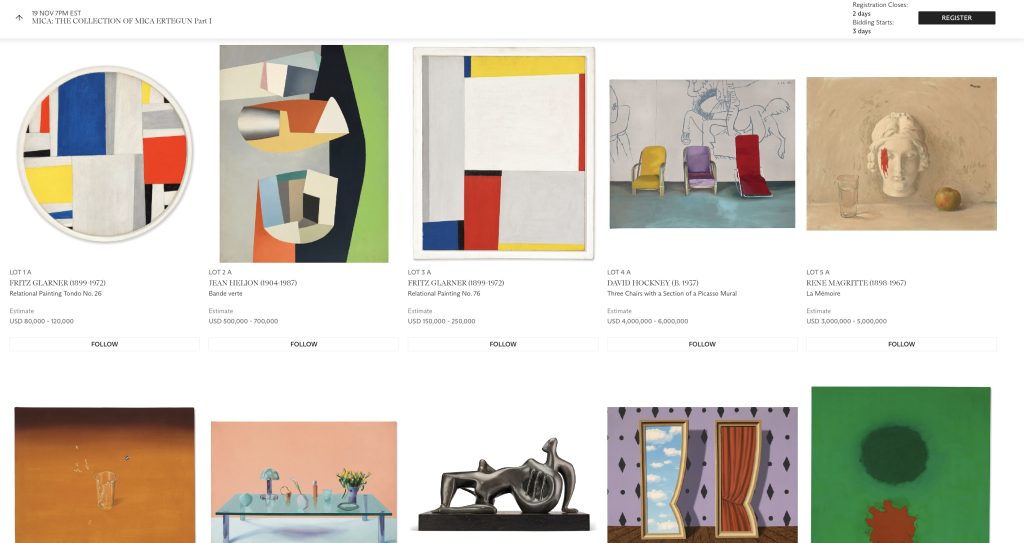
Task: Follow Lot 1 A Fritz Glarner Tondo
Action: click(104, 344)
